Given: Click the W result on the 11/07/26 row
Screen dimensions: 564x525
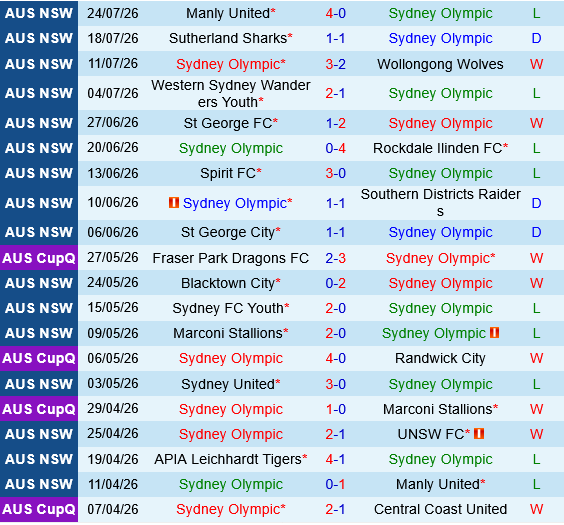Looking at the screenshot, I should (x=536, y=64).
